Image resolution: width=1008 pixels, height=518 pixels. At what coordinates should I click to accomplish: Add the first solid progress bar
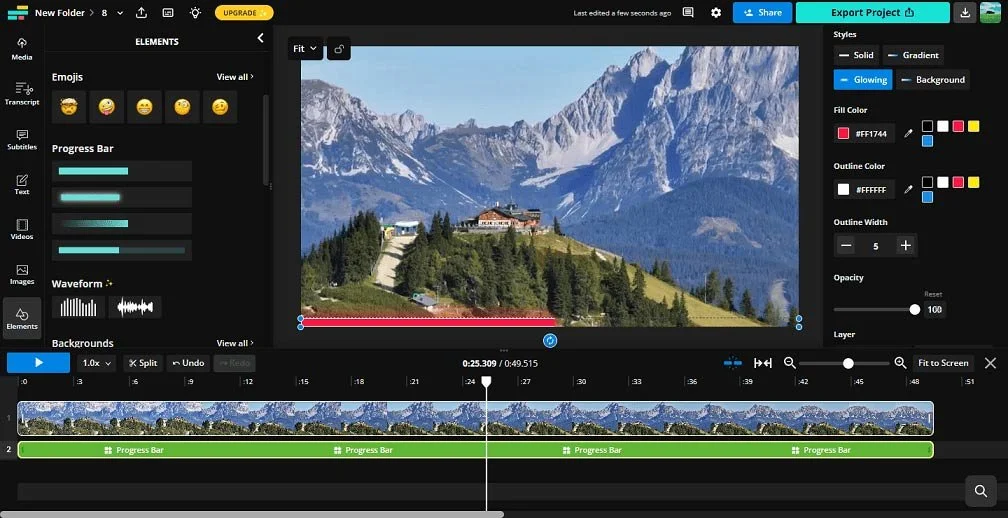tap(122, 171)
